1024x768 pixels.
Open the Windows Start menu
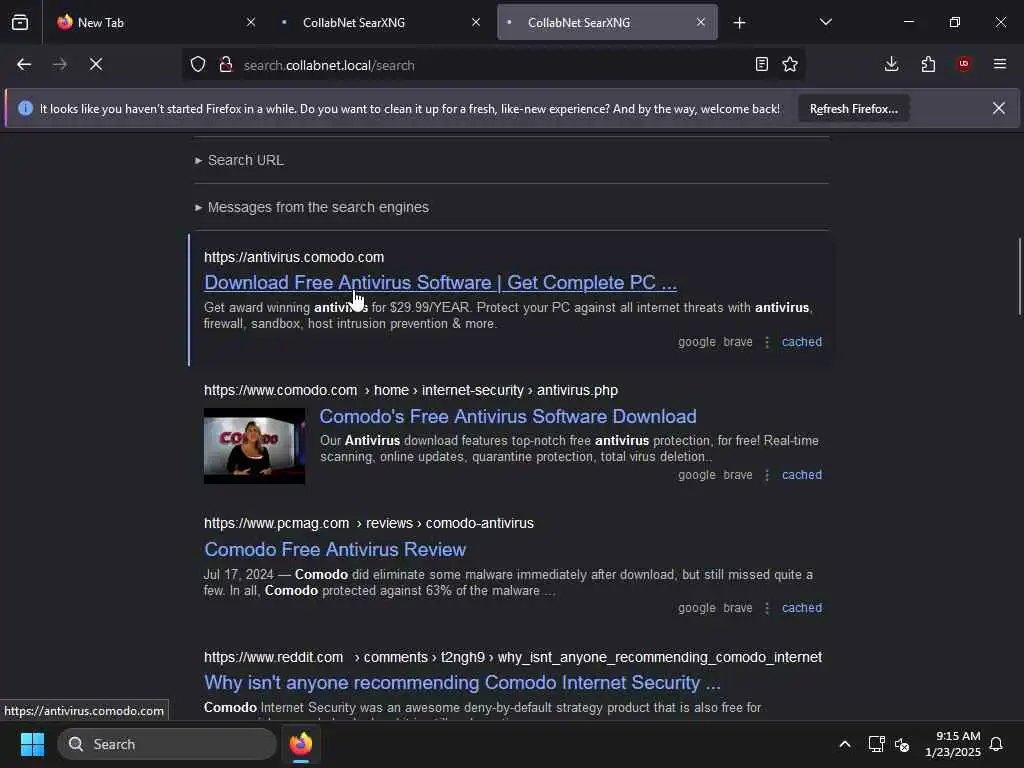[x=32, y=744]
